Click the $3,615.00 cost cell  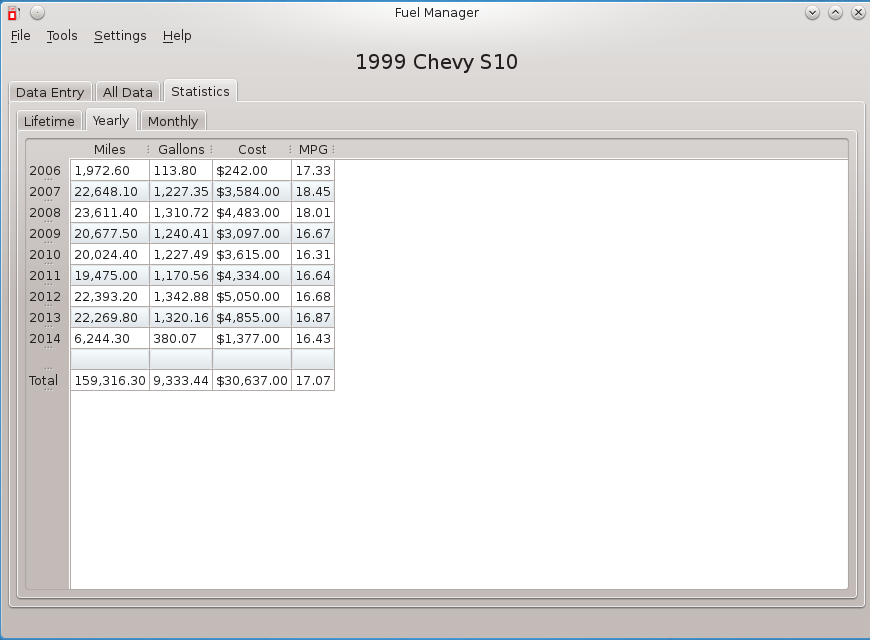coord(252,255)
